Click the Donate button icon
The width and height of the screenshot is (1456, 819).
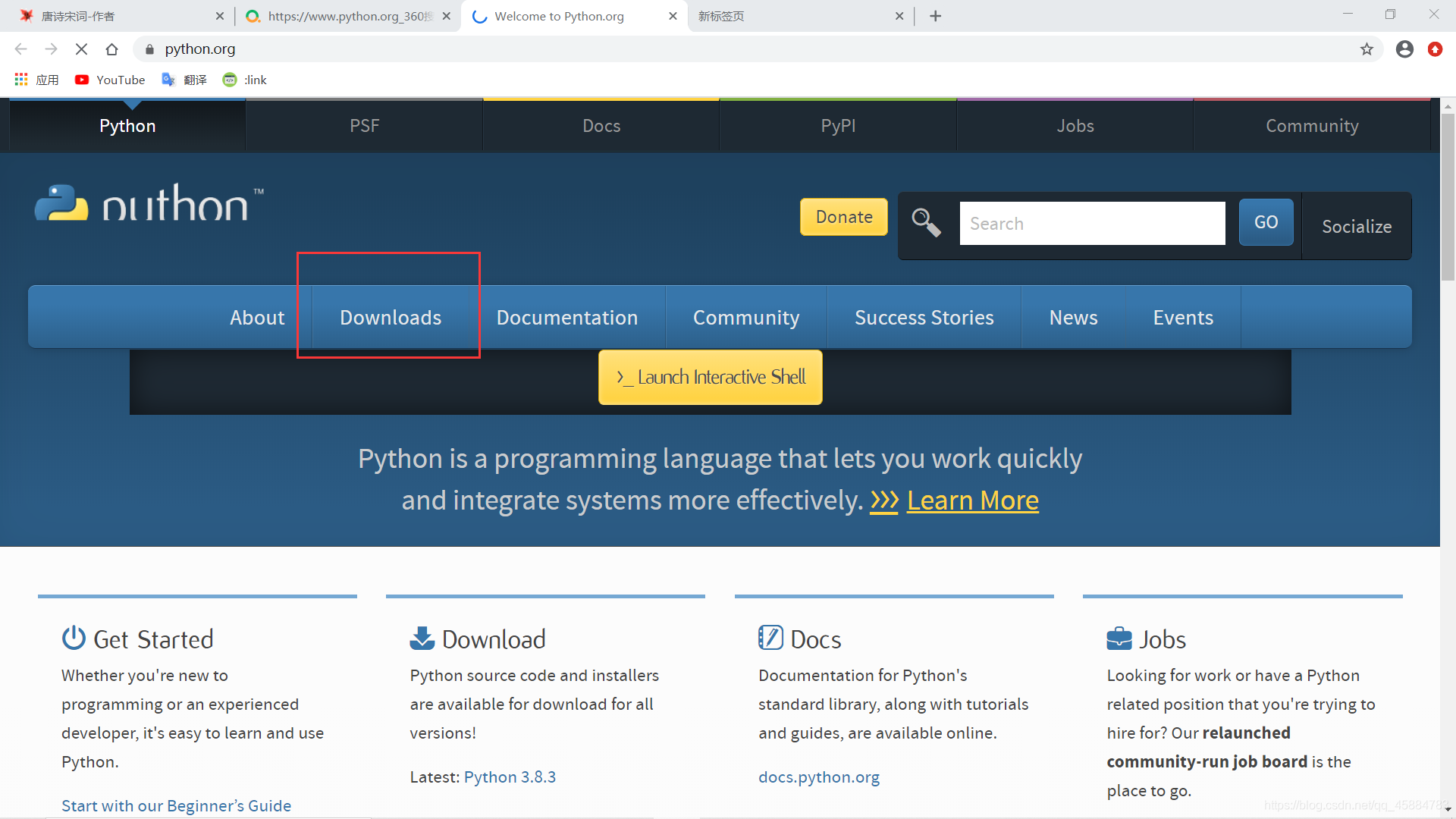(x=843, y=216)
